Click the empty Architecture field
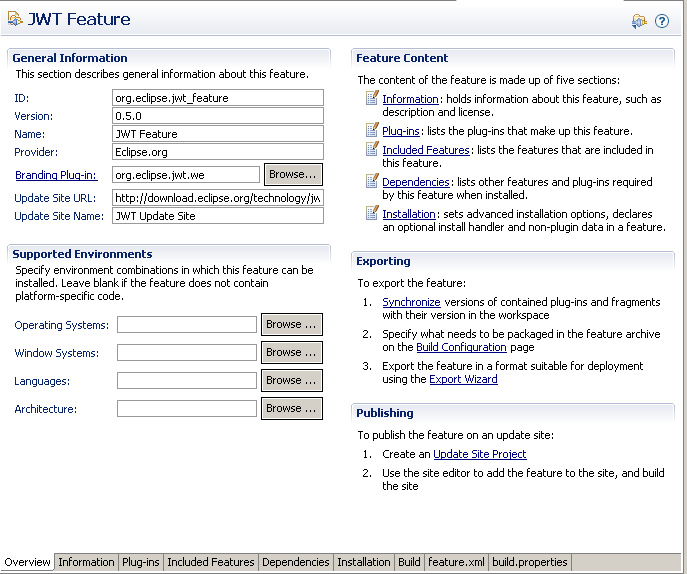Viewport: 687px width, 574px height. tap(187, 409)
